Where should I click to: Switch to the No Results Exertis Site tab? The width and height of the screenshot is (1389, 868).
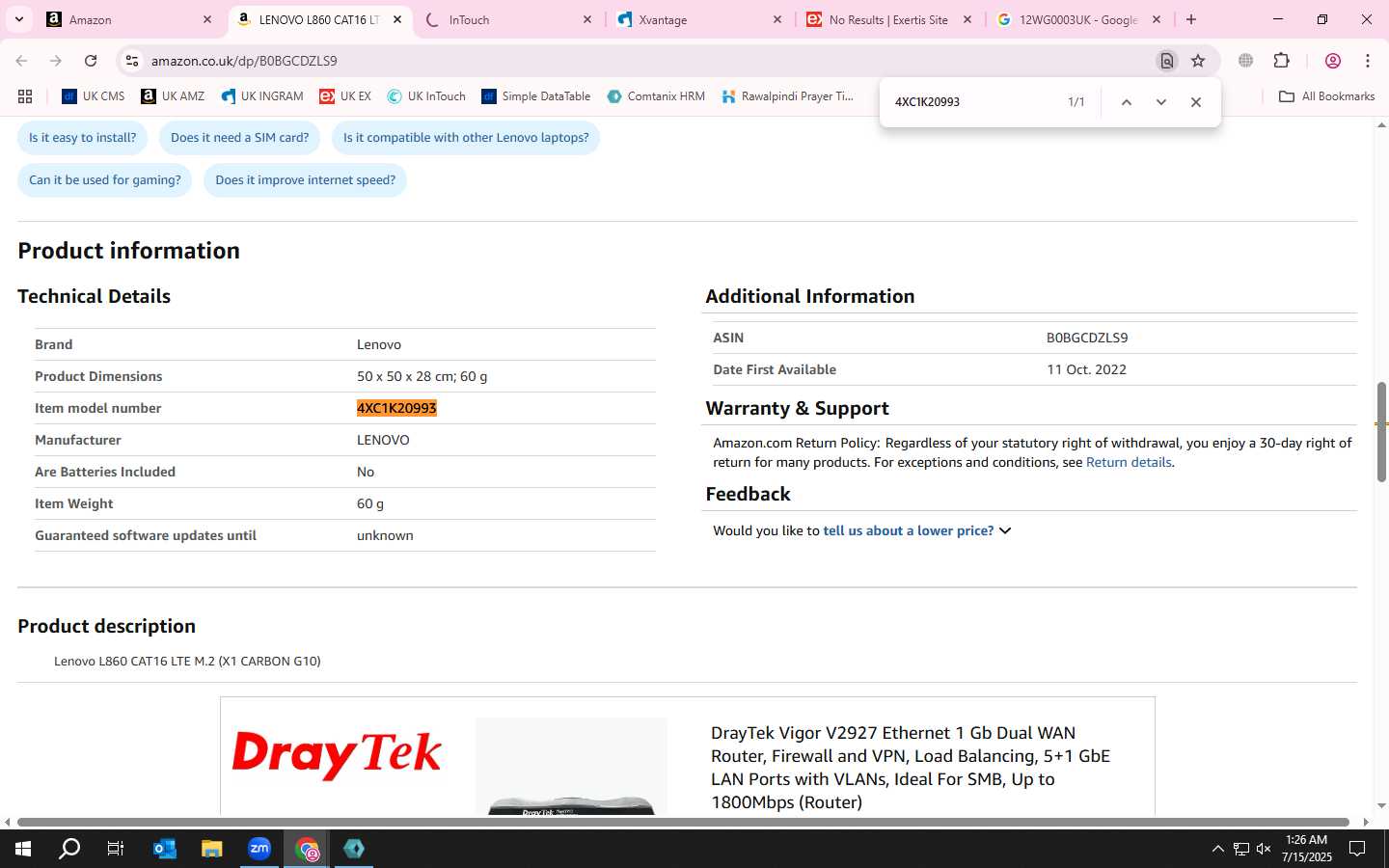tap(889, 19)
